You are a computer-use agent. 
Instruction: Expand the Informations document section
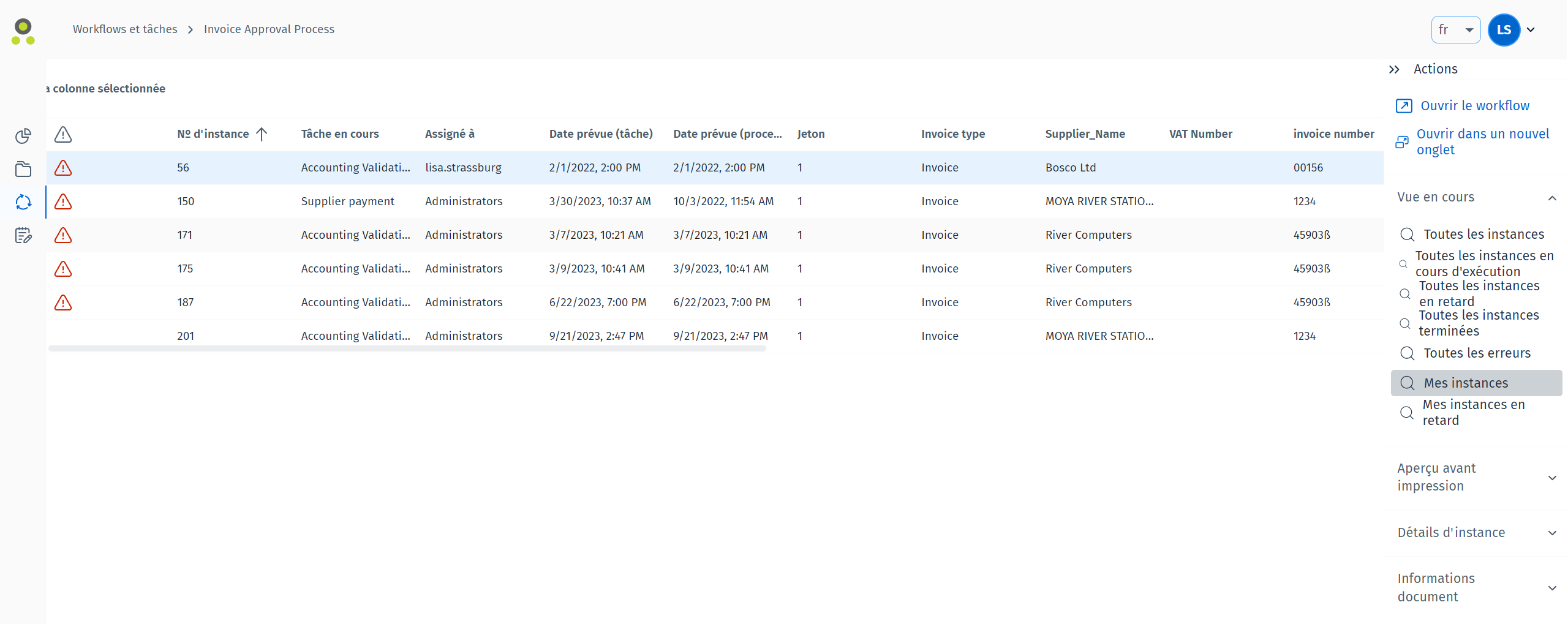(x=1552, y=588)
